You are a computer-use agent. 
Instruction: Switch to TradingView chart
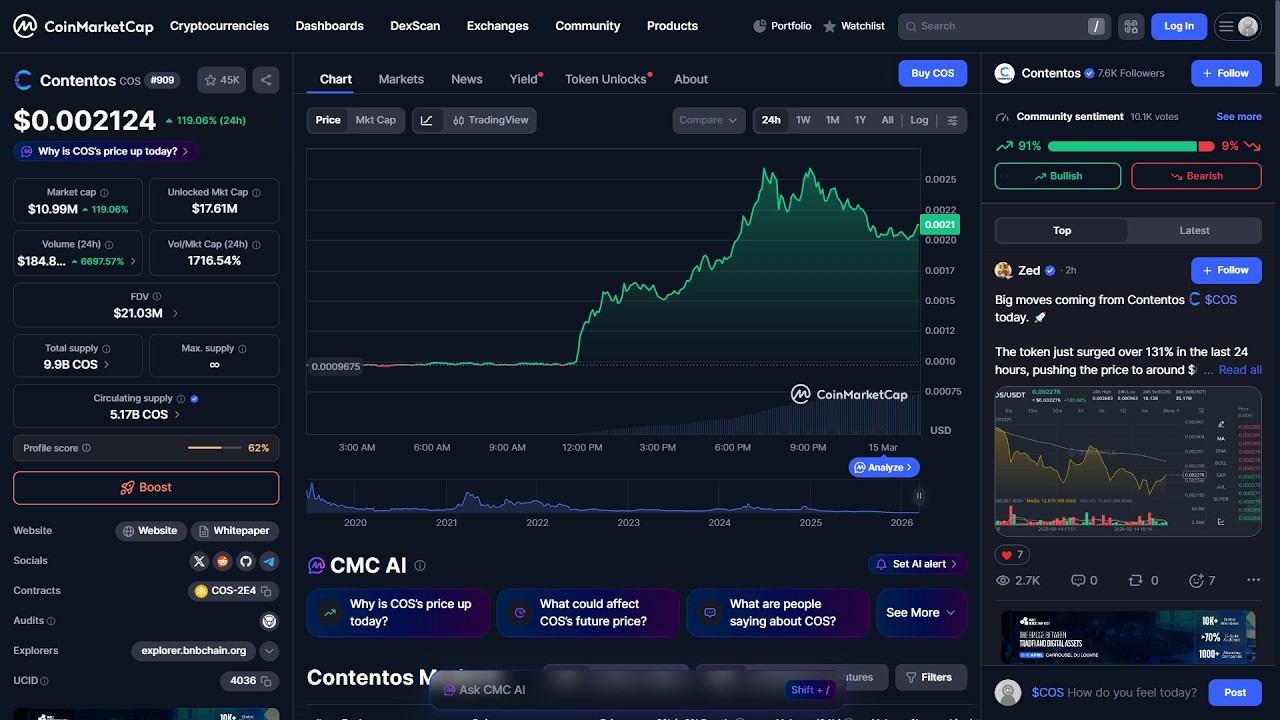click(490, 120)
